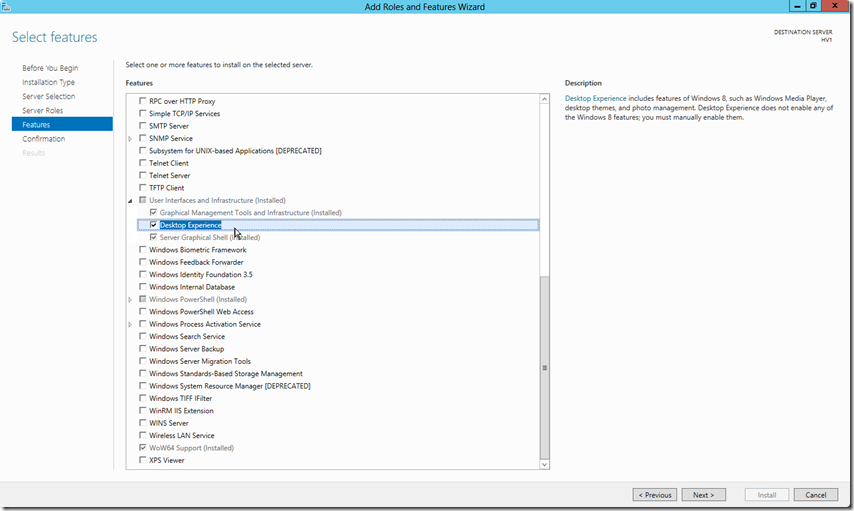Viewport: 854px width, 511px height.
Task: Expand Windows Process Activation Service node
Action: point(130,324)
